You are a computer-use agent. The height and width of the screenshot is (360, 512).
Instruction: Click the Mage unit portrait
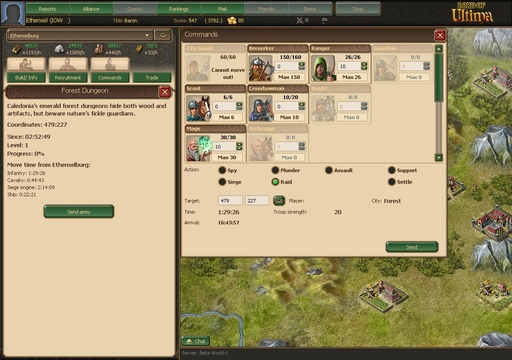click(x=198, y=149)
